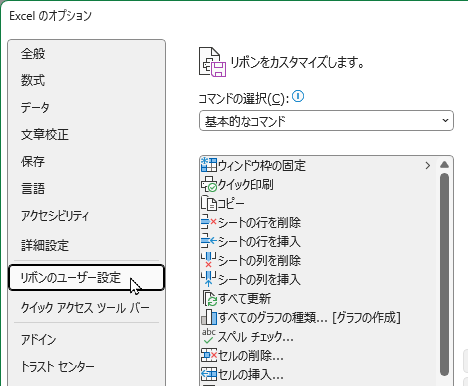This screenshot has width=468, height=386.
Task: Click the ウィンドウ枠の固定 command icon
Action: (209, 165)
